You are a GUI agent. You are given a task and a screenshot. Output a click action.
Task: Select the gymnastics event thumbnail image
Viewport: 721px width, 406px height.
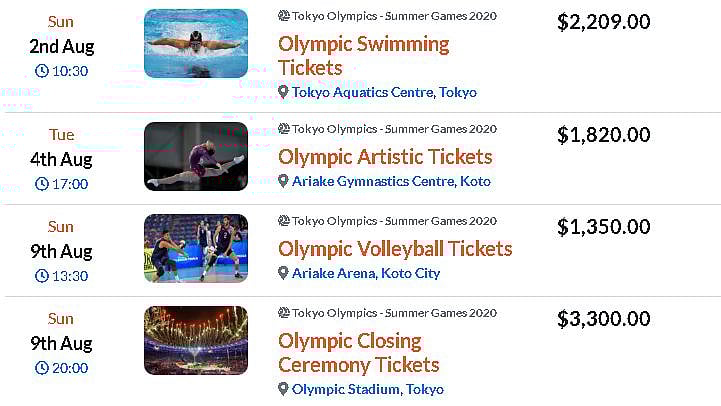coord(196,156)
